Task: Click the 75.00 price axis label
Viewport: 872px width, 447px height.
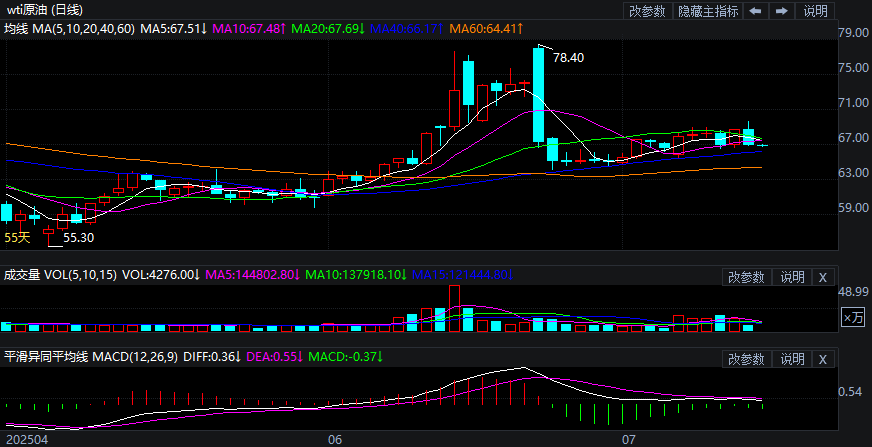Action: pyautogui.click(x=853, y=68)
